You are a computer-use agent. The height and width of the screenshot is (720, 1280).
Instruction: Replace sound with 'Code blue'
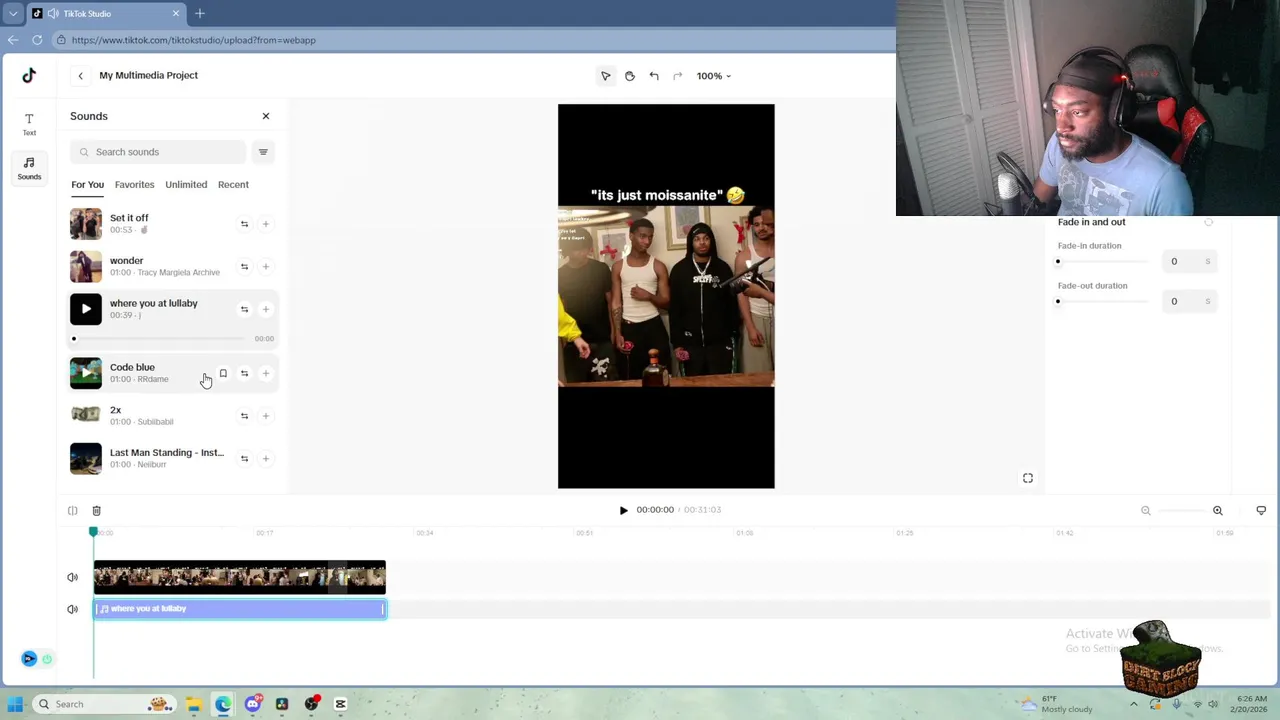244,373
